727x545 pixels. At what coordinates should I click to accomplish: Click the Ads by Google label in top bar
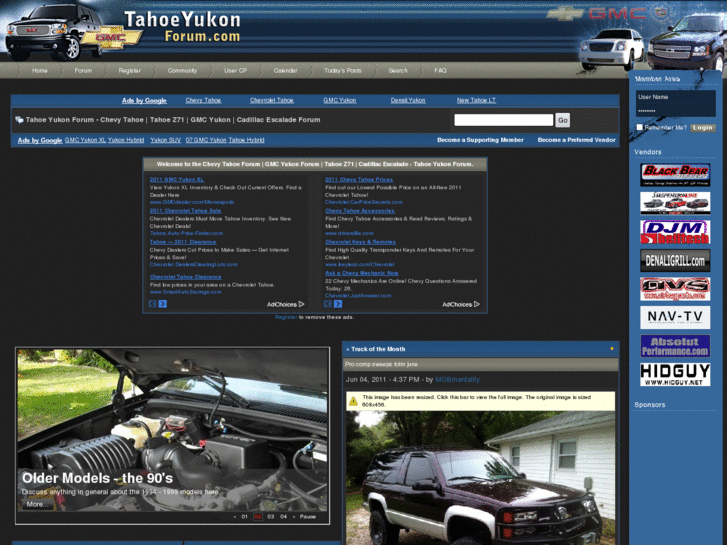tap(144, 100)
